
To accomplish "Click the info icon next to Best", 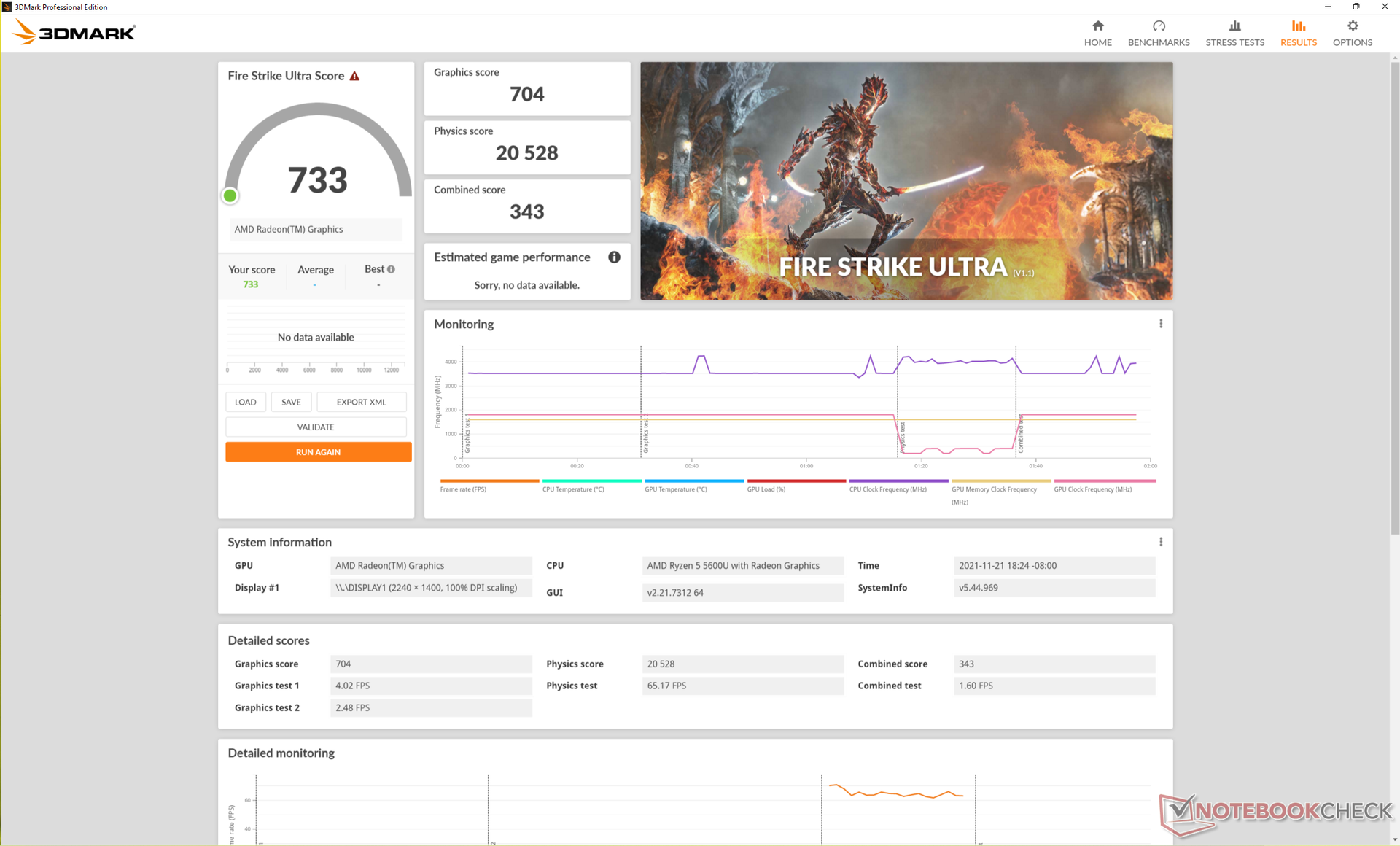I will [392, 269].
